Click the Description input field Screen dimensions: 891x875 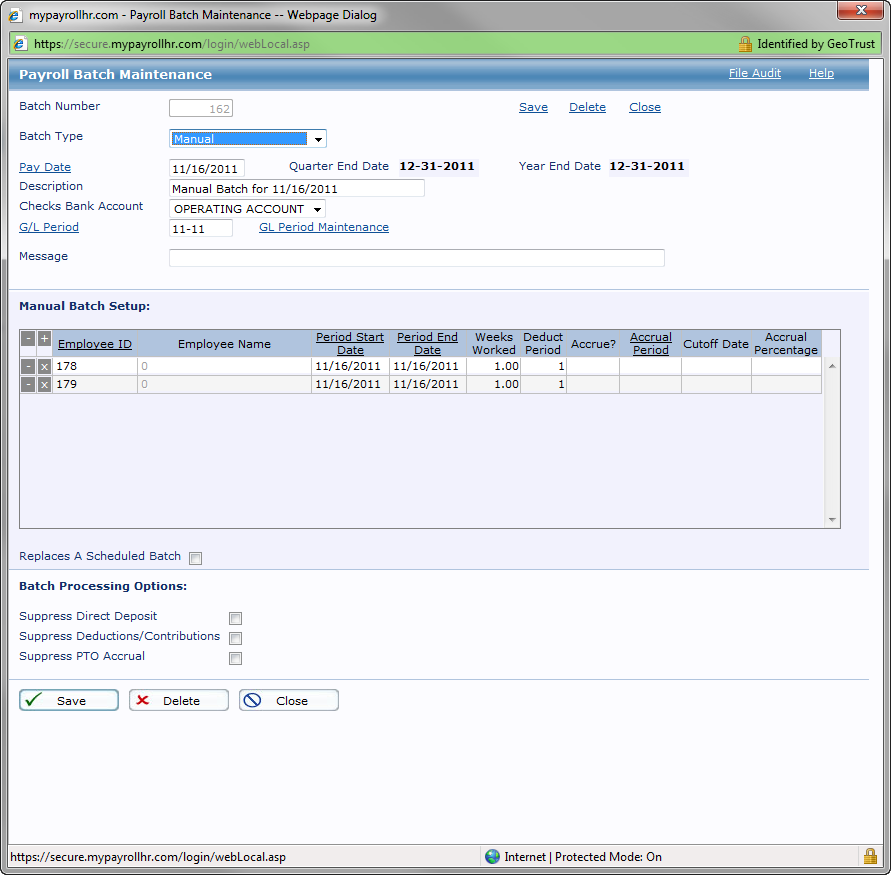coord(297,189)
